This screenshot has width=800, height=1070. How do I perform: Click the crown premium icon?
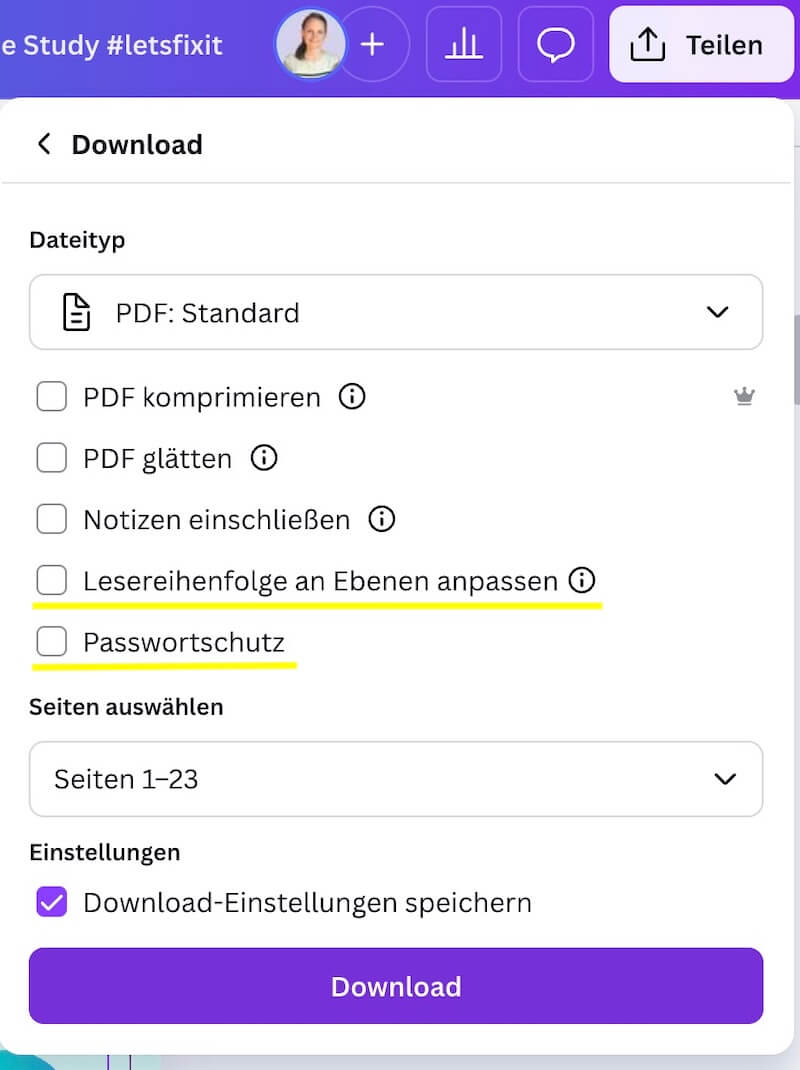click(x=744, y=397)
